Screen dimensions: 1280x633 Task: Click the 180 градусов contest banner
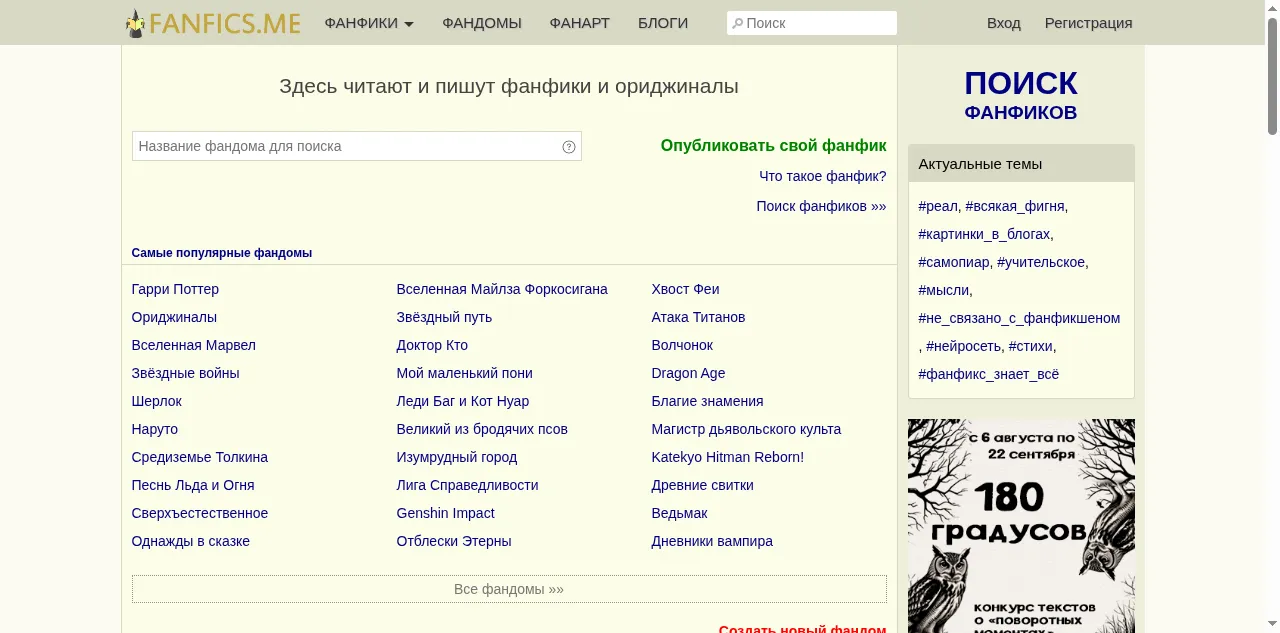tap(1021, 526)
